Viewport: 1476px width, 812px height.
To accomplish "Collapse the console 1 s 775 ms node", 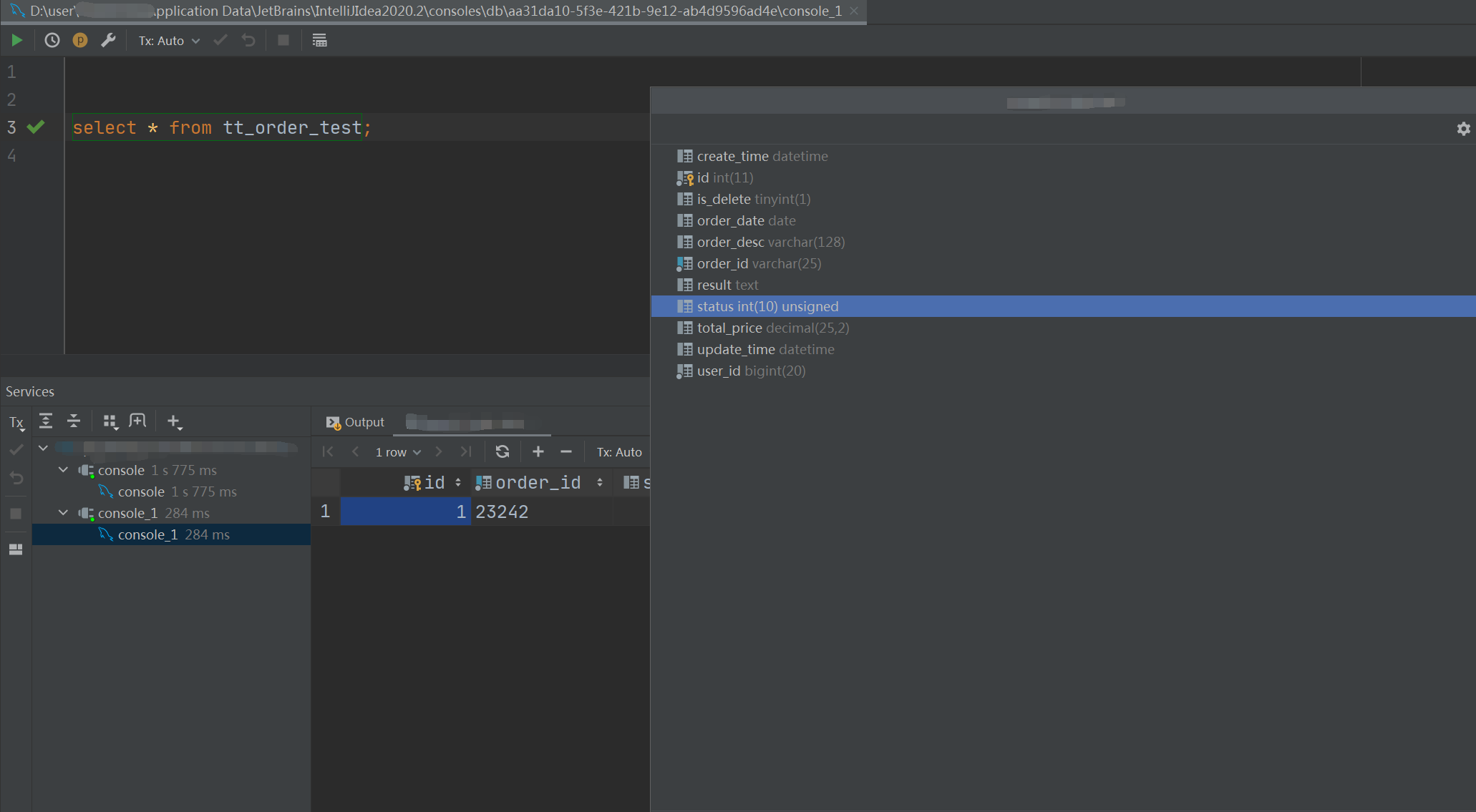I will (64, 470).
